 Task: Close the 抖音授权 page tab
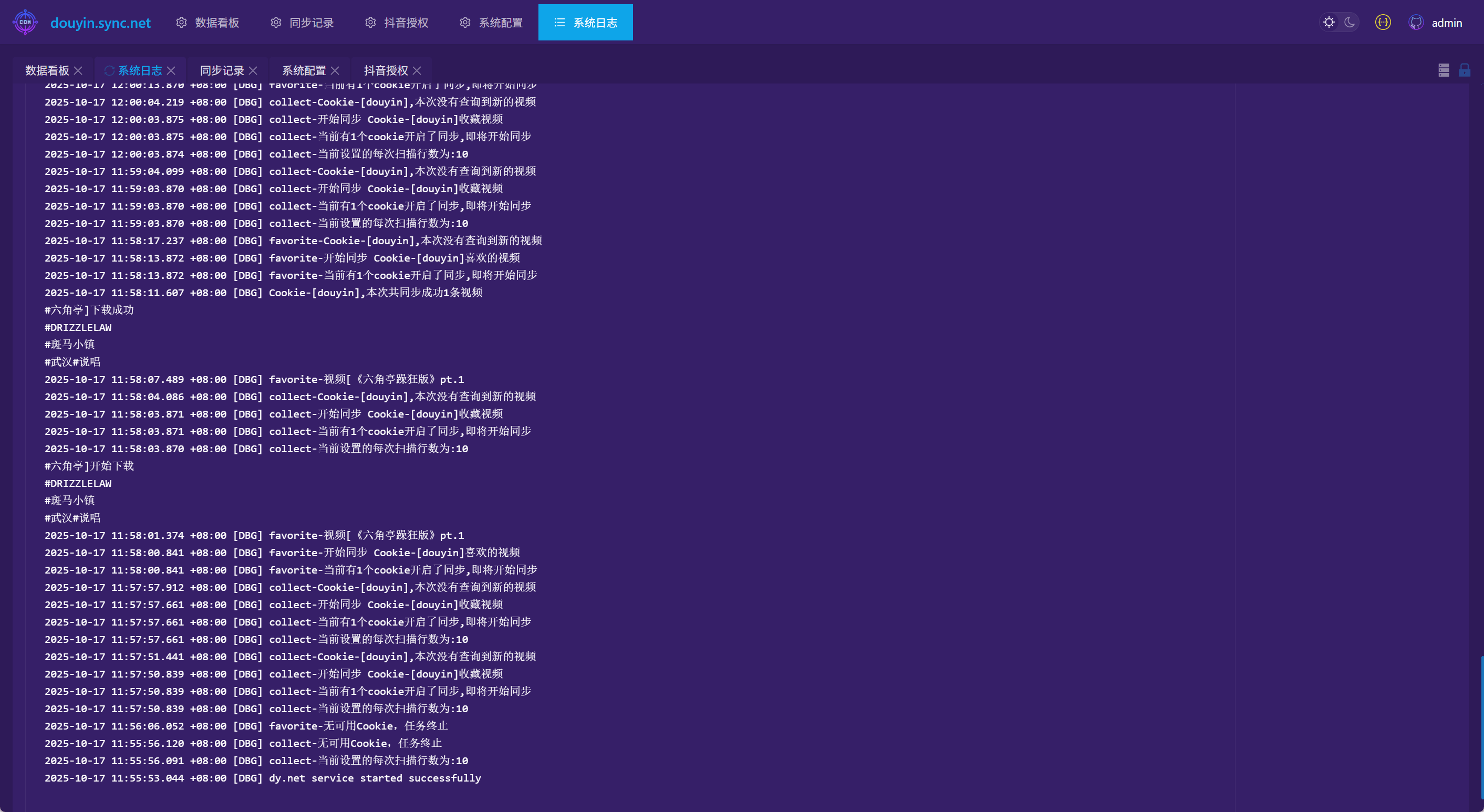coord(417,70)
